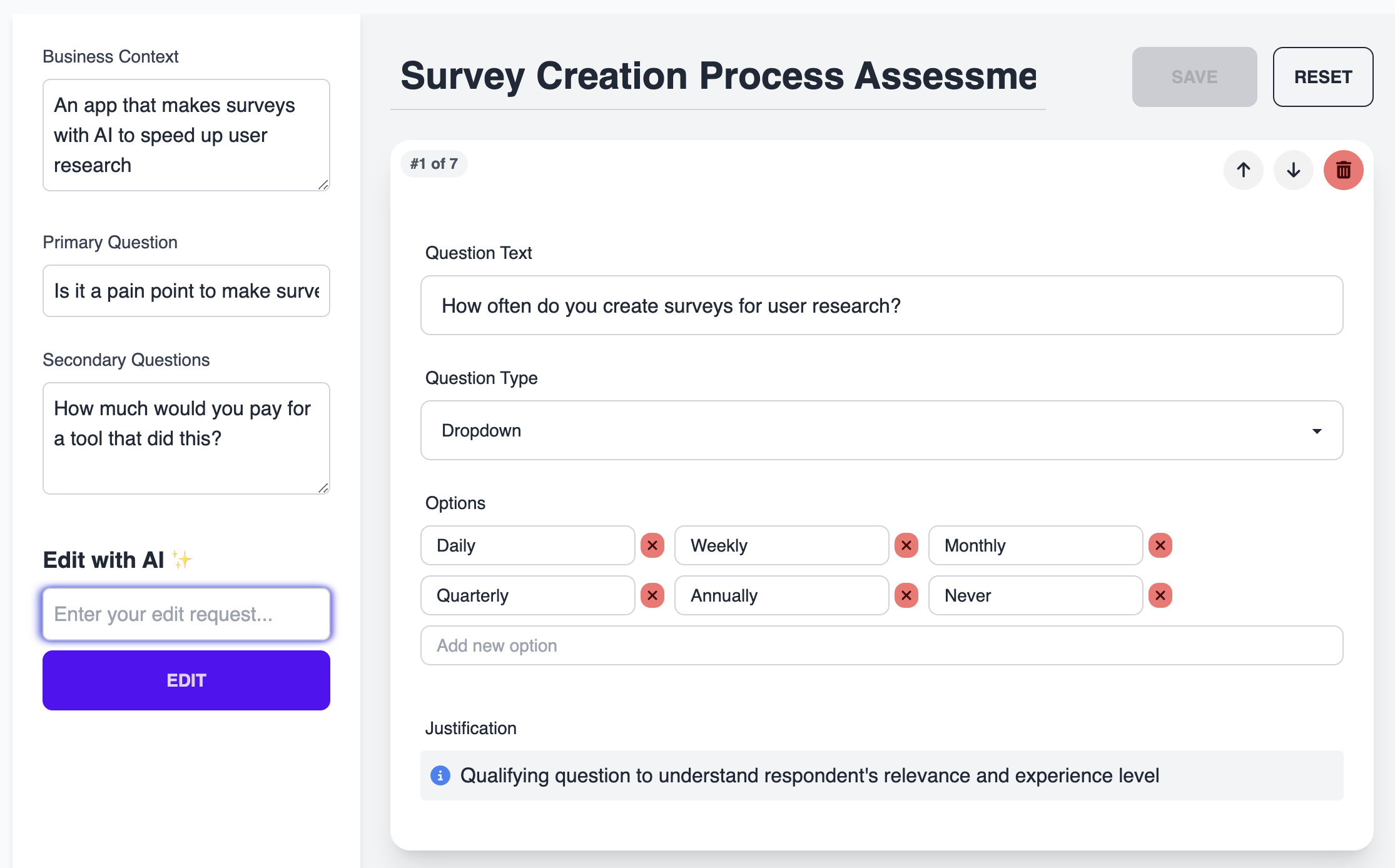Click the purple EDIT button
Image resolution: width=1395 pixels, height=868 pixels.
coord(186,680)
